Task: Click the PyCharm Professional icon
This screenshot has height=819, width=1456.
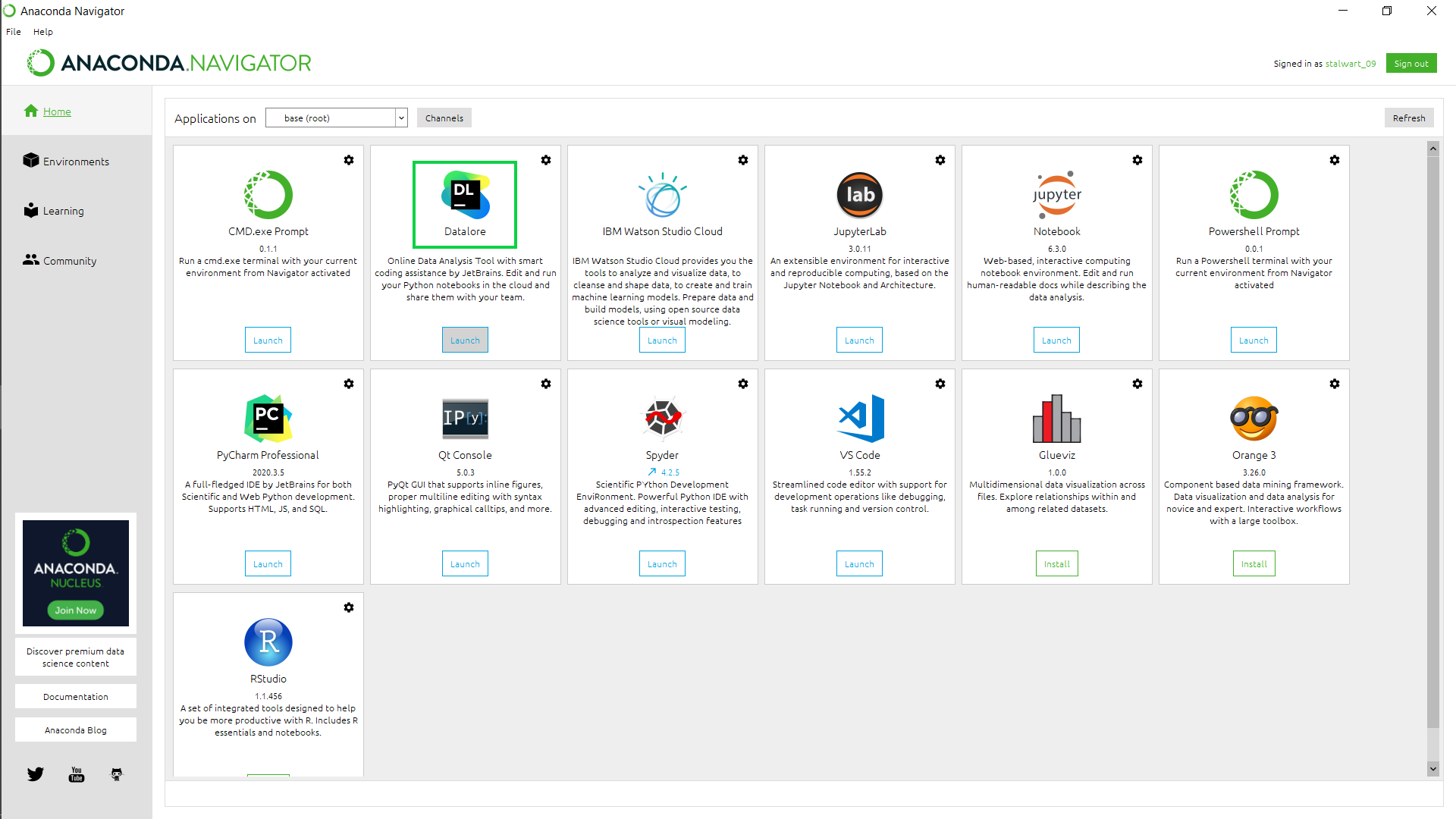Action: click(268, 419)
